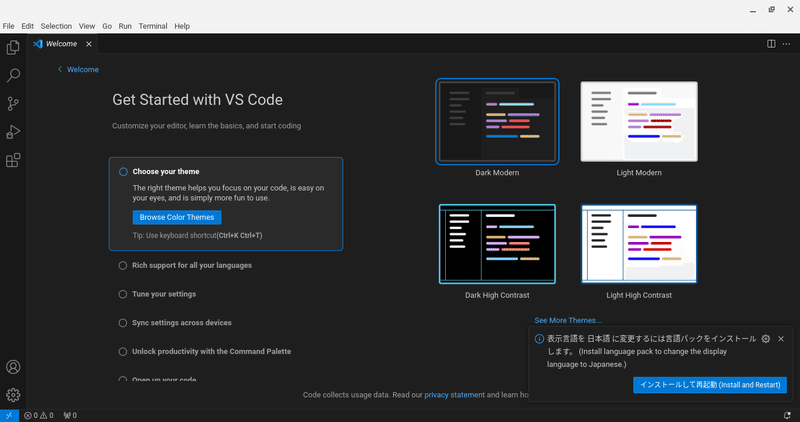Toggle the Tune your settings step circle
800x422 pixels.
point(123,294)
